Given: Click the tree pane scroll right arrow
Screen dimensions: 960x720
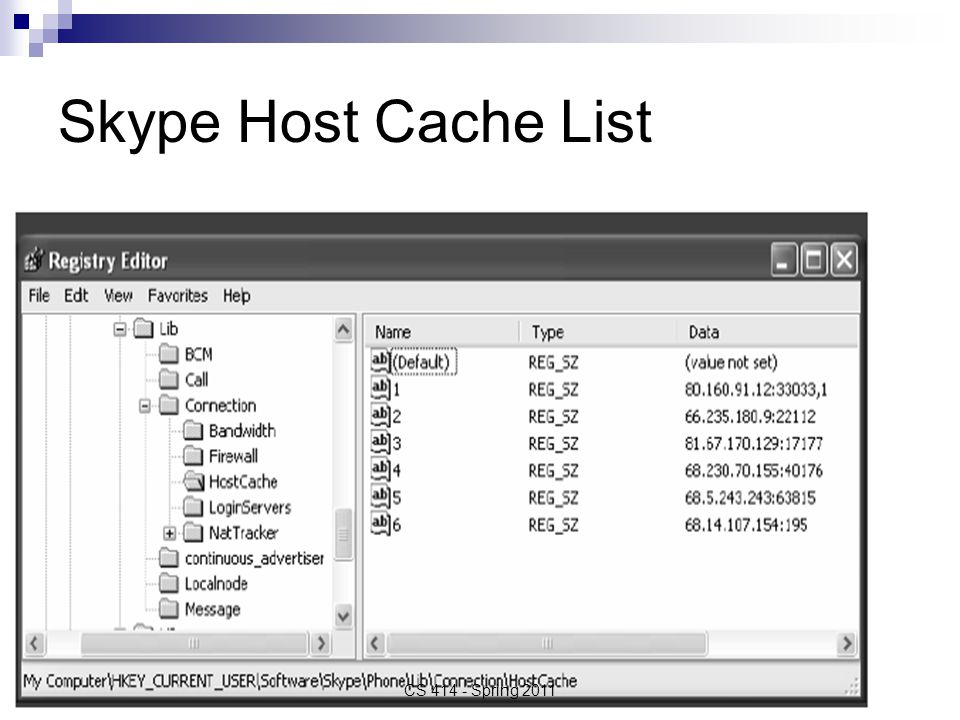Looking at the screenshot, I should coord(320,643).
